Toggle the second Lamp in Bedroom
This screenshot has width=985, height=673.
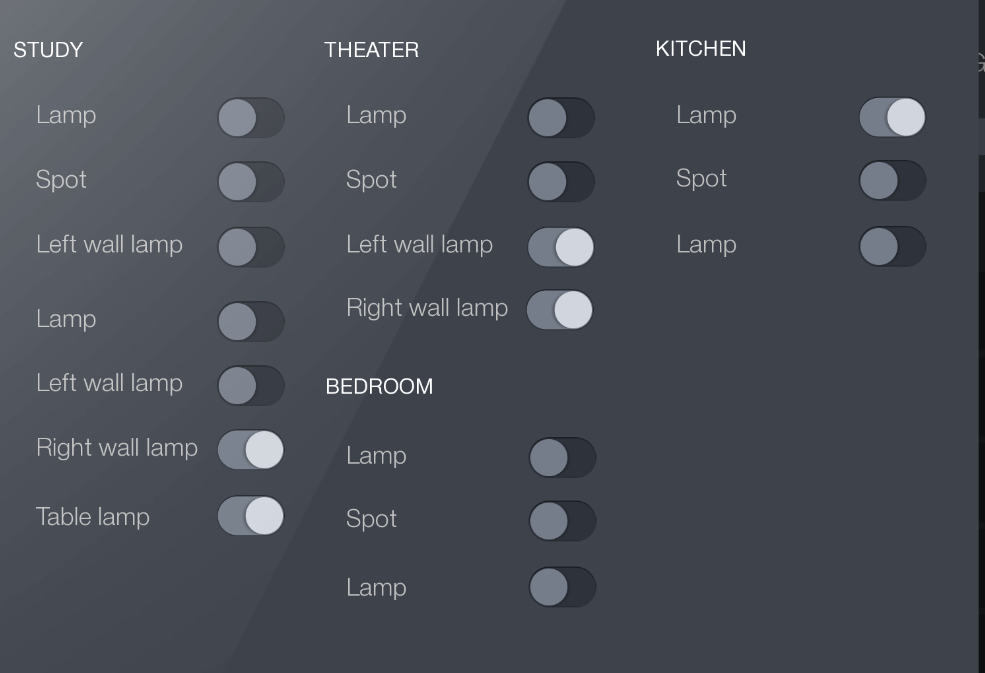[561, 589]
